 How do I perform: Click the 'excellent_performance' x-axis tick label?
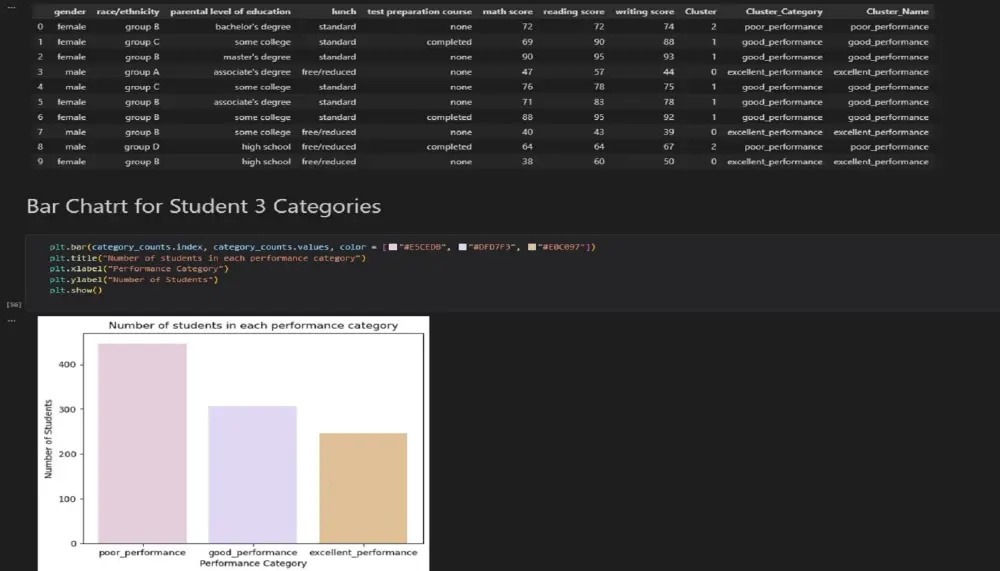[x=363, y=552]
